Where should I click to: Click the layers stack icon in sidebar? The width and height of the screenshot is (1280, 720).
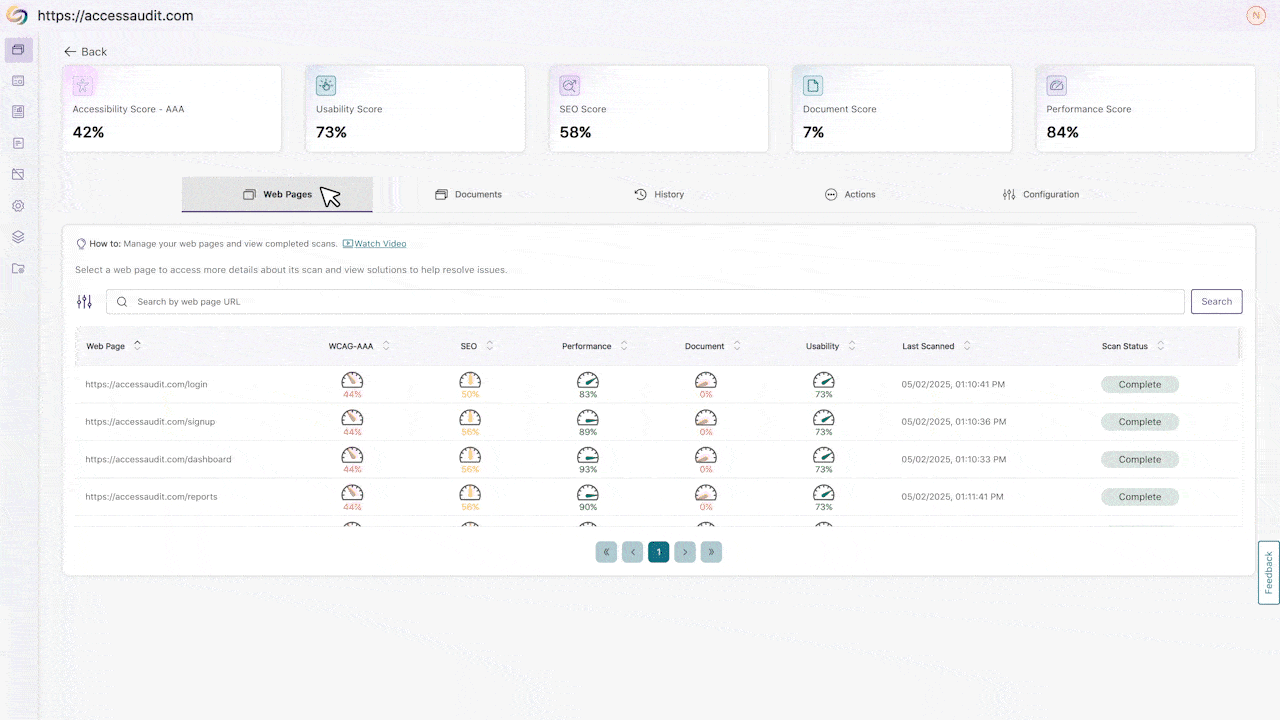click(x=18, y=237)
